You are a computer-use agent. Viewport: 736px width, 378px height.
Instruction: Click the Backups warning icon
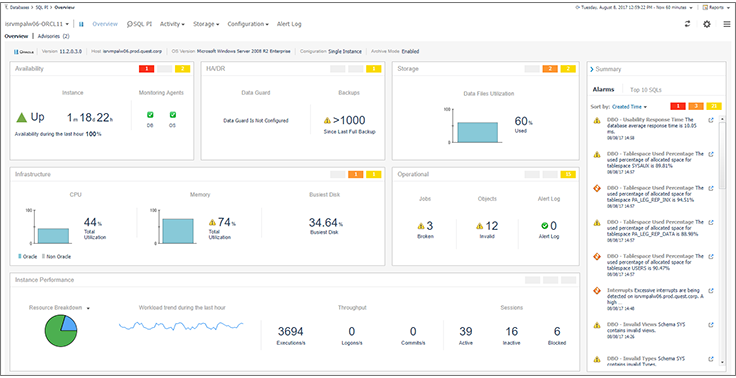pos(327,121)
